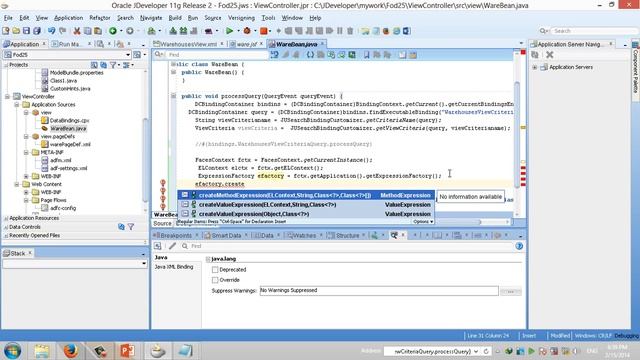Switch to the Breakpoints tab
The height and width of the screenshot is (360, 640).
pyautogui.click(x=176, y=236)
